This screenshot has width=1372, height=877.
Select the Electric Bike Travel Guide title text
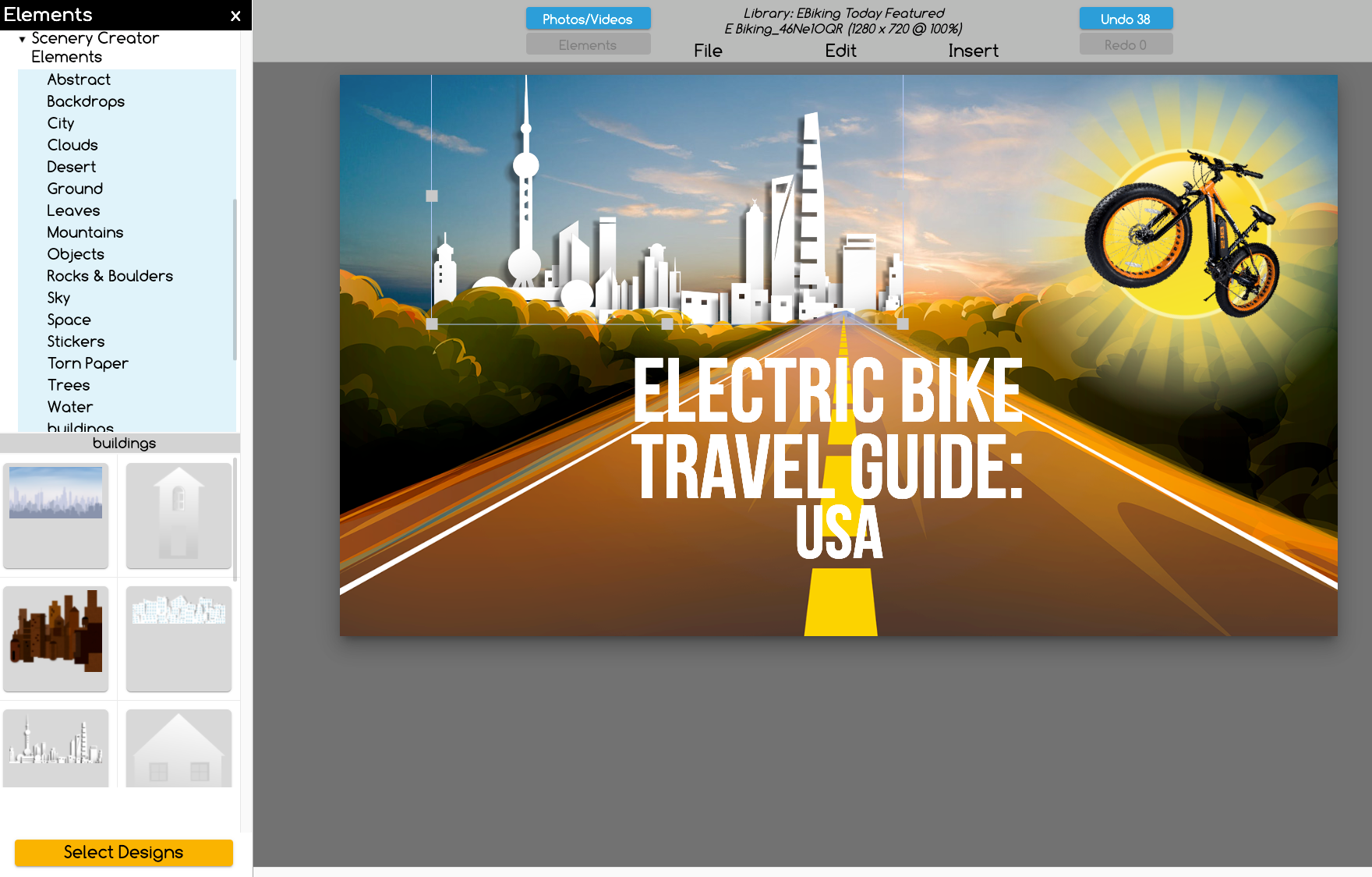point(827,458)
